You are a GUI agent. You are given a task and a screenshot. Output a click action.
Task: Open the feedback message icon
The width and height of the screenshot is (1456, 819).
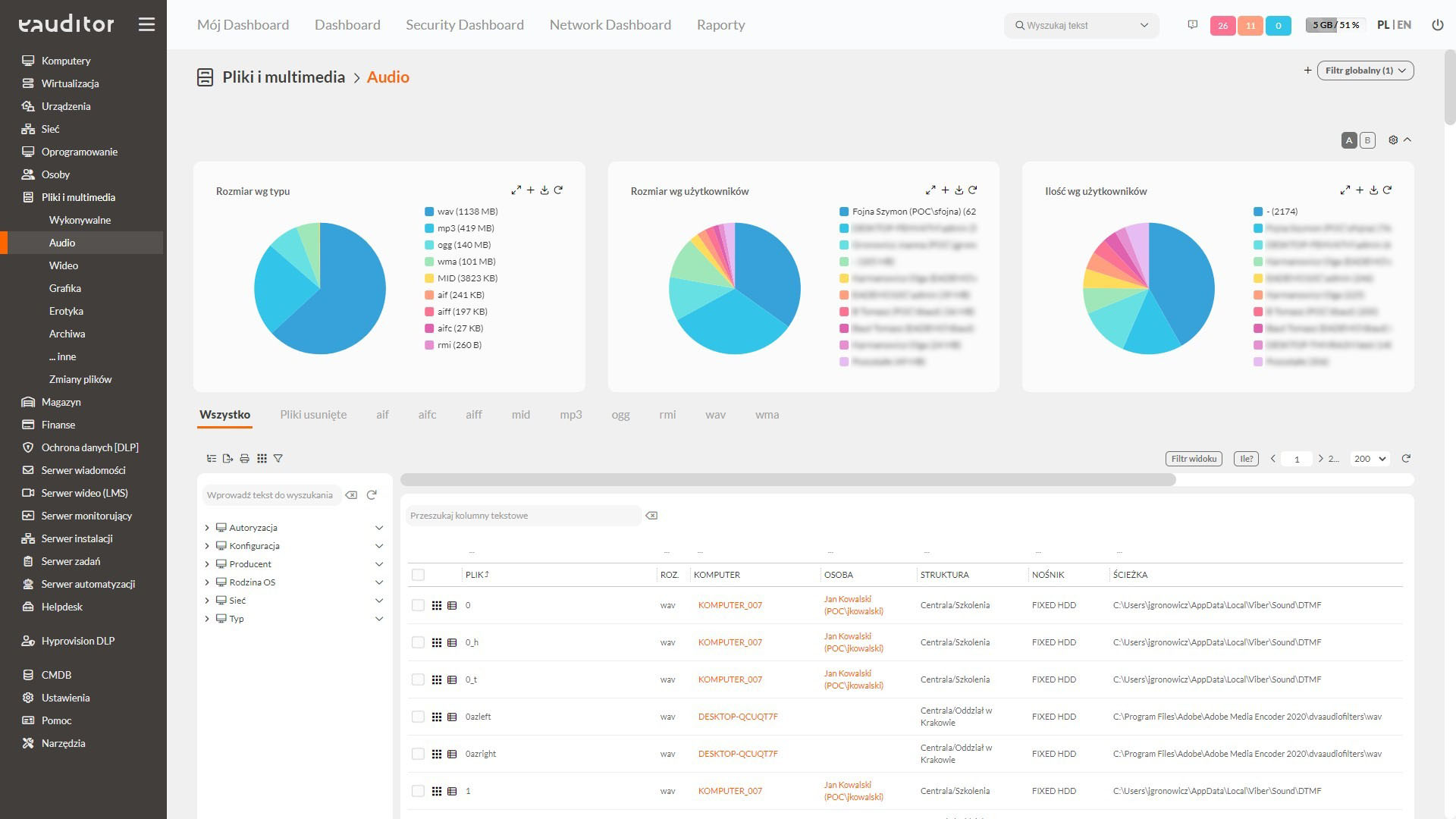click(x=1192, y=25)
